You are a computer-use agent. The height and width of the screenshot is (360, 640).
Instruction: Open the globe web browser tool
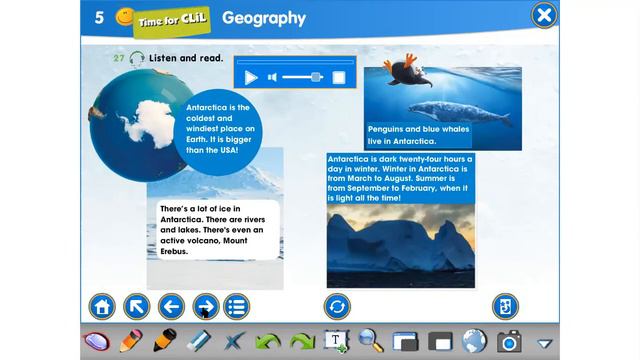click(x=474, y=341)
